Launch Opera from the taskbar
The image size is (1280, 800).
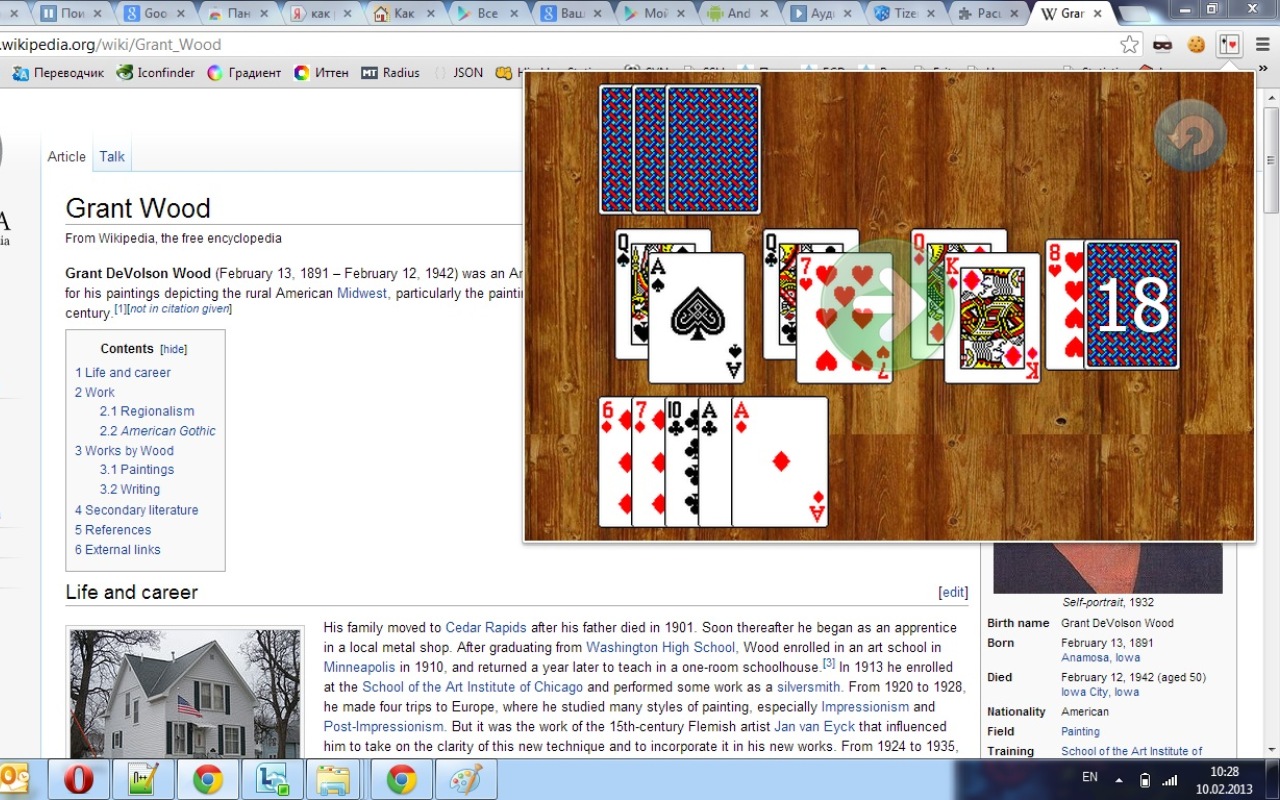pos(79,779)
